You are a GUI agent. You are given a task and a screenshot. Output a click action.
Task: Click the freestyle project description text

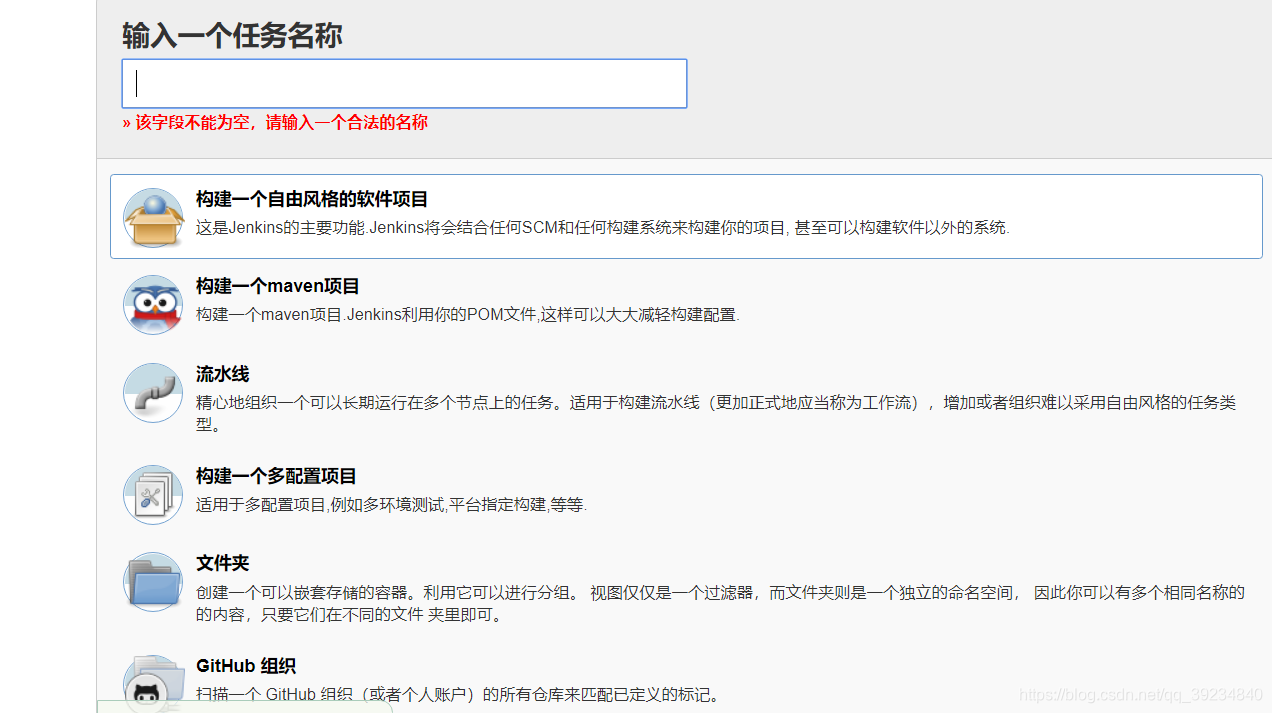(x=603, y=228)
